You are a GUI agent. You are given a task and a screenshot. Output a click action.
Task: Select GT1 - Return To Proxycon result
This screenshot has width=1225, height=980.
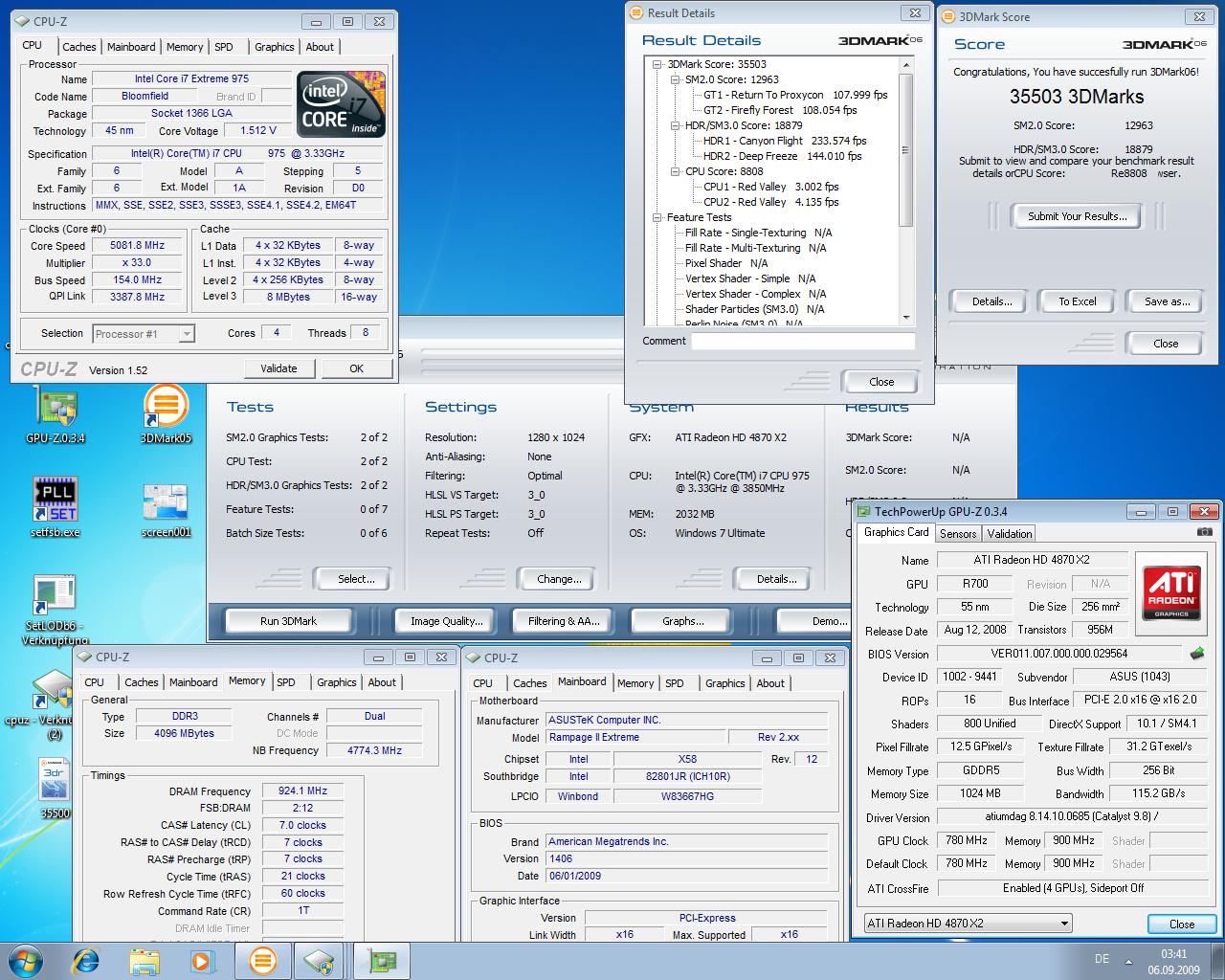pyautogui.click(x=795, y=95)
